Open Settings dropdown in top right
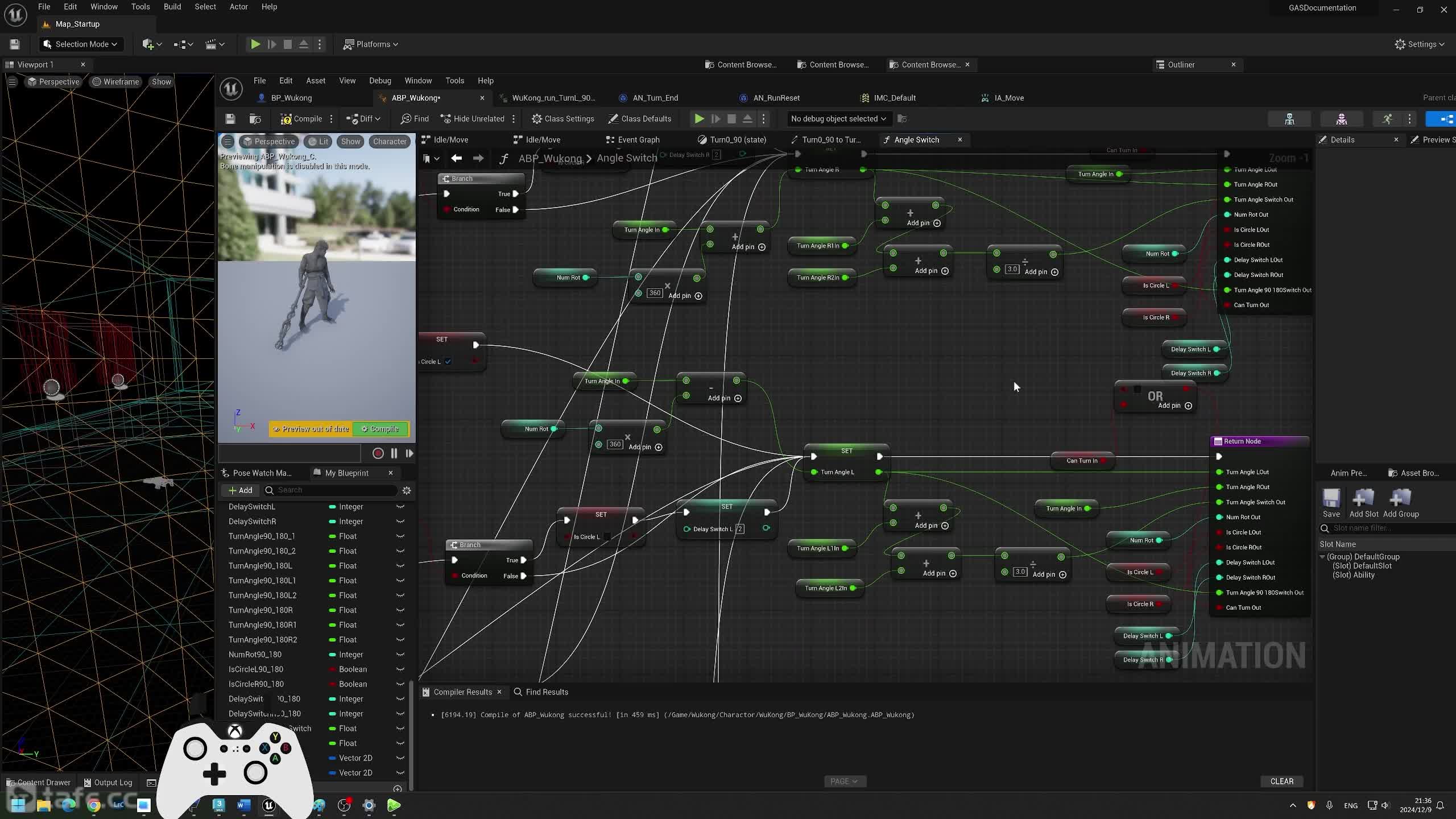Screen dimensions: 1456x819 tap(1419, 44)
